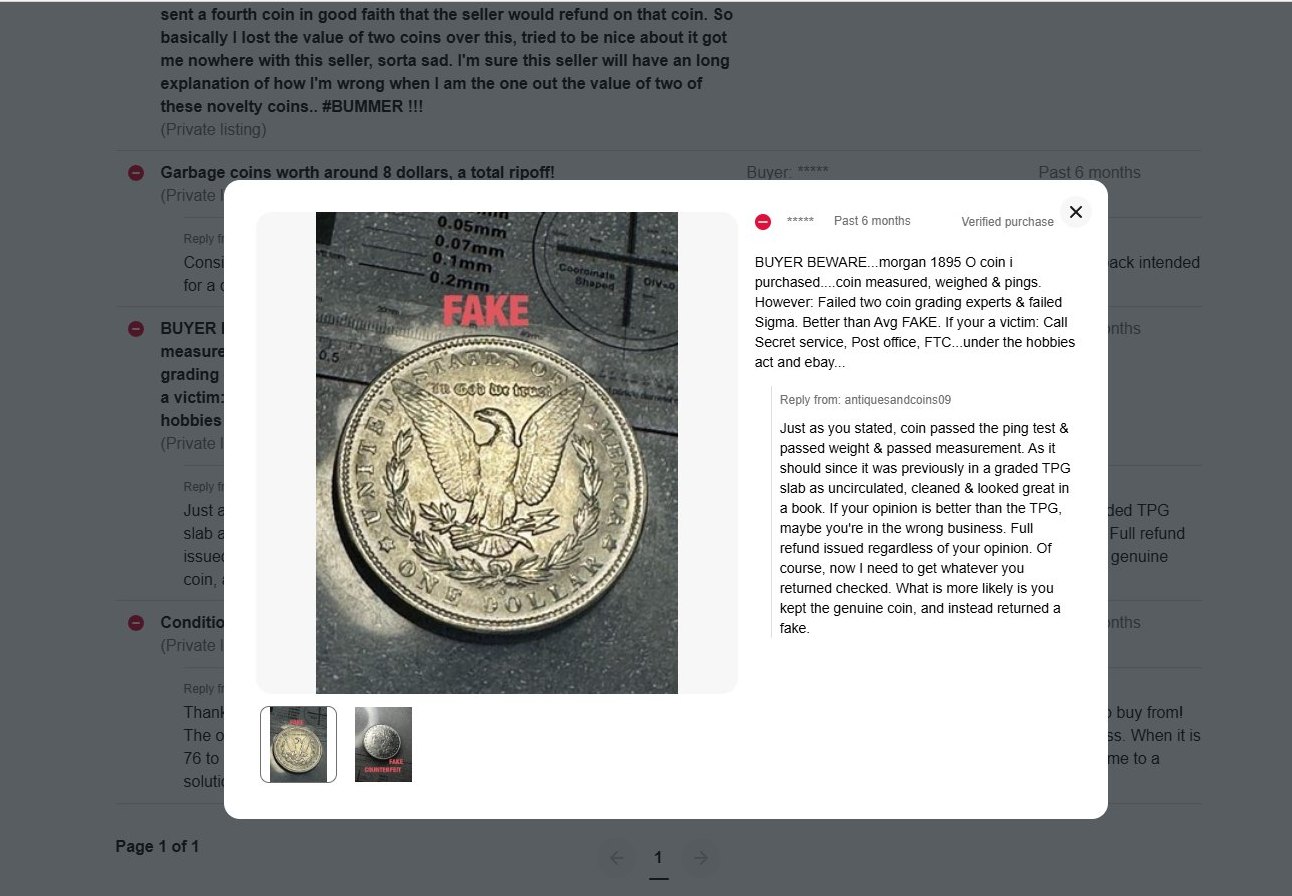The height and width of the screenshot is (896, 1292).
Task: Close the feedback image popup
Action: point(1075,212)
